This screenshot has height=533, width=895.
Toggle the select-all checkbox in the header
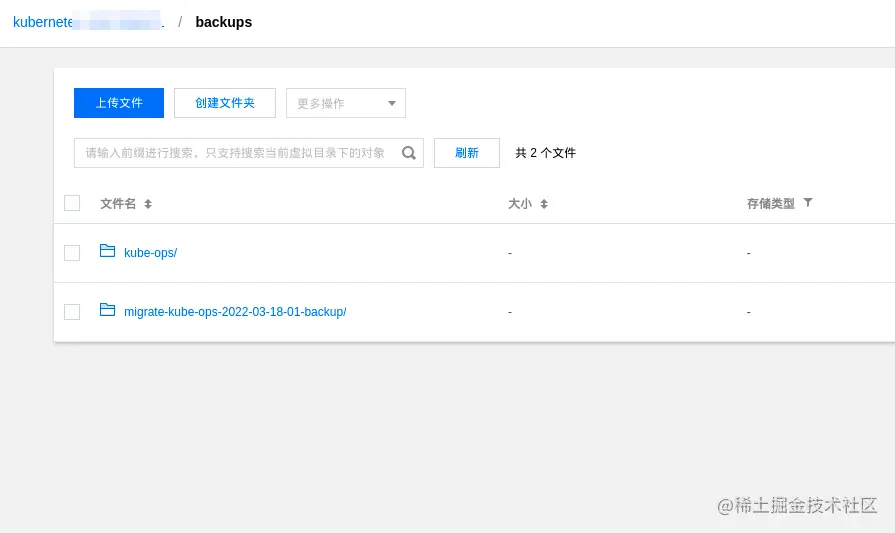pyautogui.click(x=72, y=203)
